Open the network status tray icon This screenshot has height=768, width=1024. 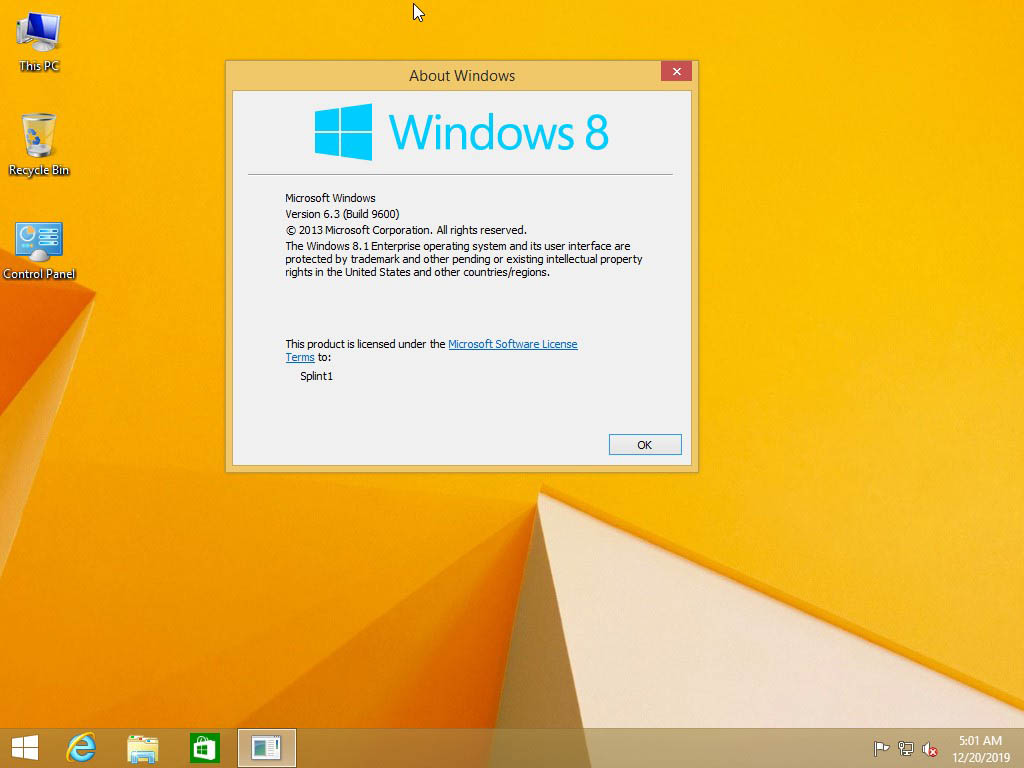(906, 748)
